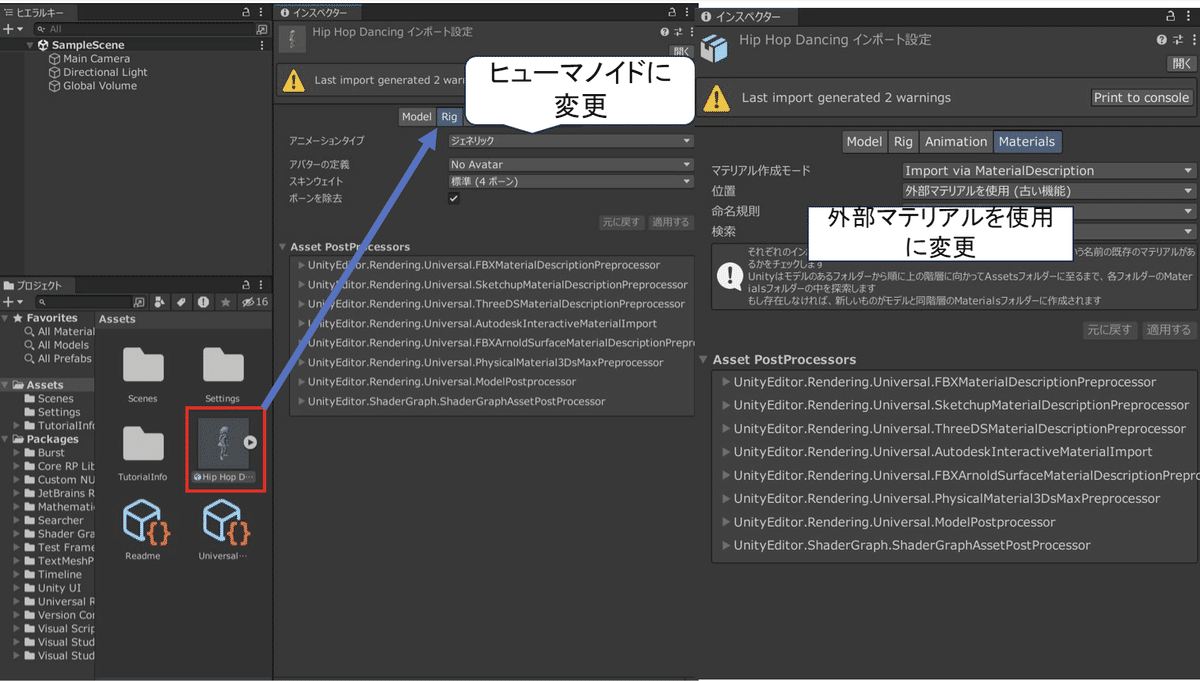Screen dimensions: 1200x681
Task: Open the 位置 dropdown showing 外部マテリアルを使用
Action: 1048,191
